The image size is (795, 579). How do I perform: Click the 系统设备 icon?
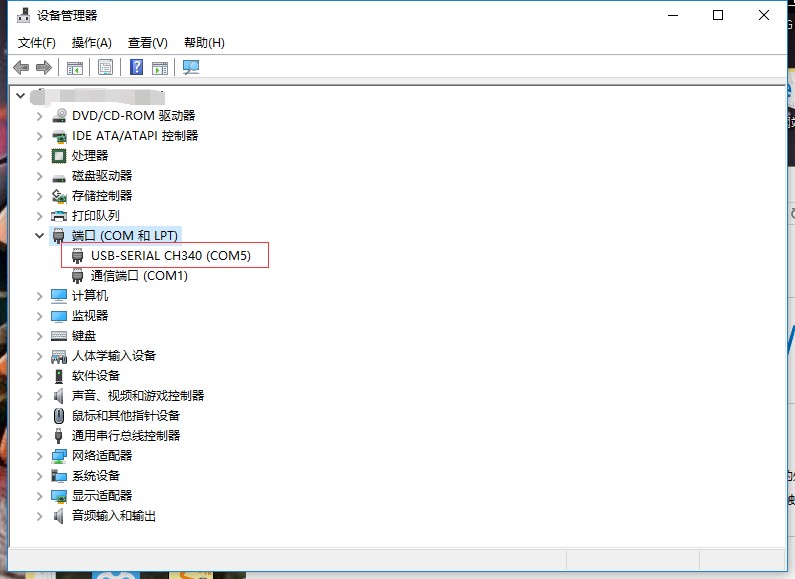point(59,476)
